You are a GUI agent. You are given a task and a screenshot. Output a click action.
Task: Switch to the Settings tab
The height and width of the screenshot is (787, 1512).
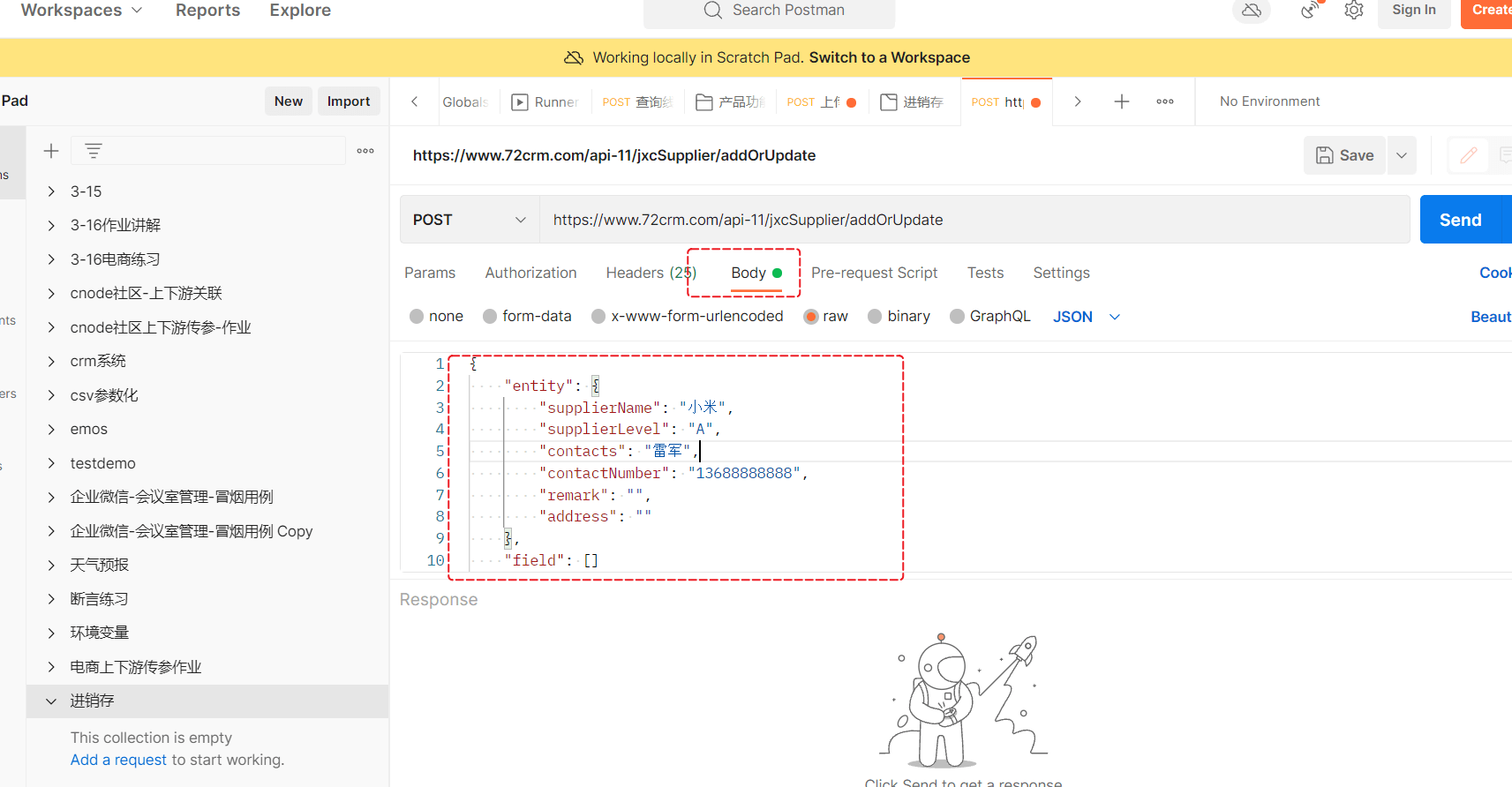click(x=1061, y=273)
